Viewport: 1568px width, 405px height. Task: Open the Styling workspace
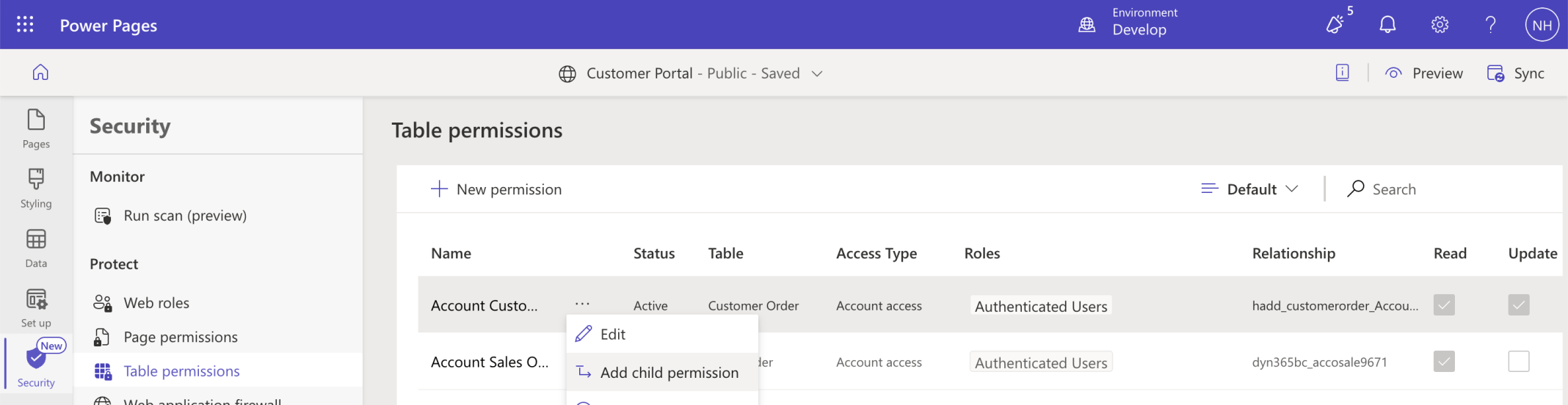point(36,188)
